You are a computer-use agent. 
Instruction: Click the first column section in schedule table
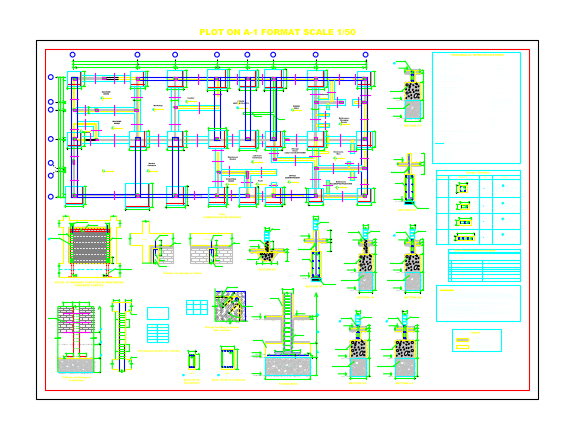[x=462, y=189]
